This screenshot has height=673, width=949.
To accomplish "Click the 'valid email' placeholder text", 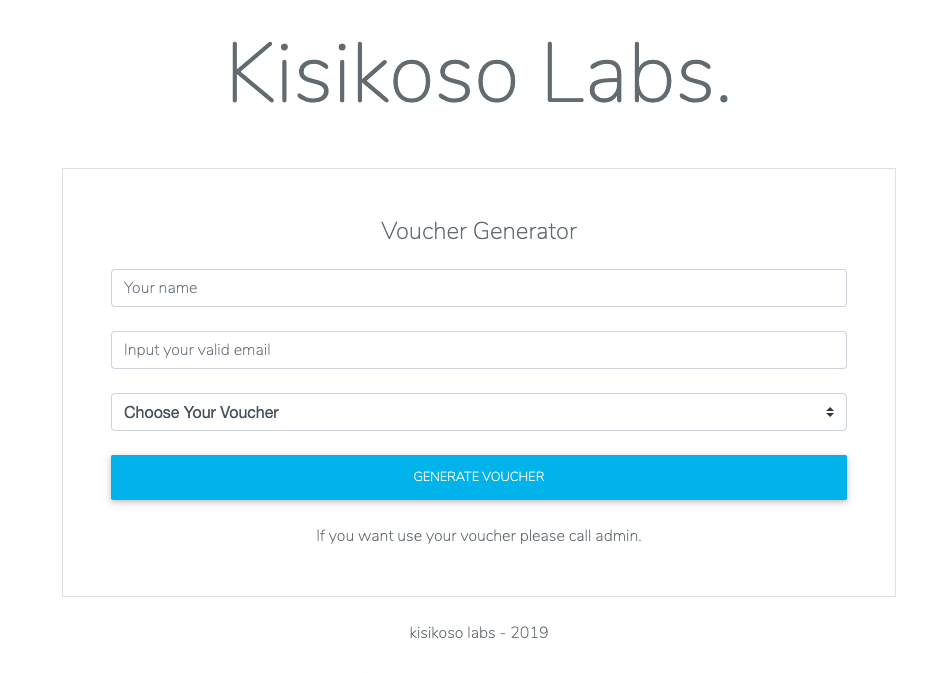I will pyautogui.click(x=235, y=350).
